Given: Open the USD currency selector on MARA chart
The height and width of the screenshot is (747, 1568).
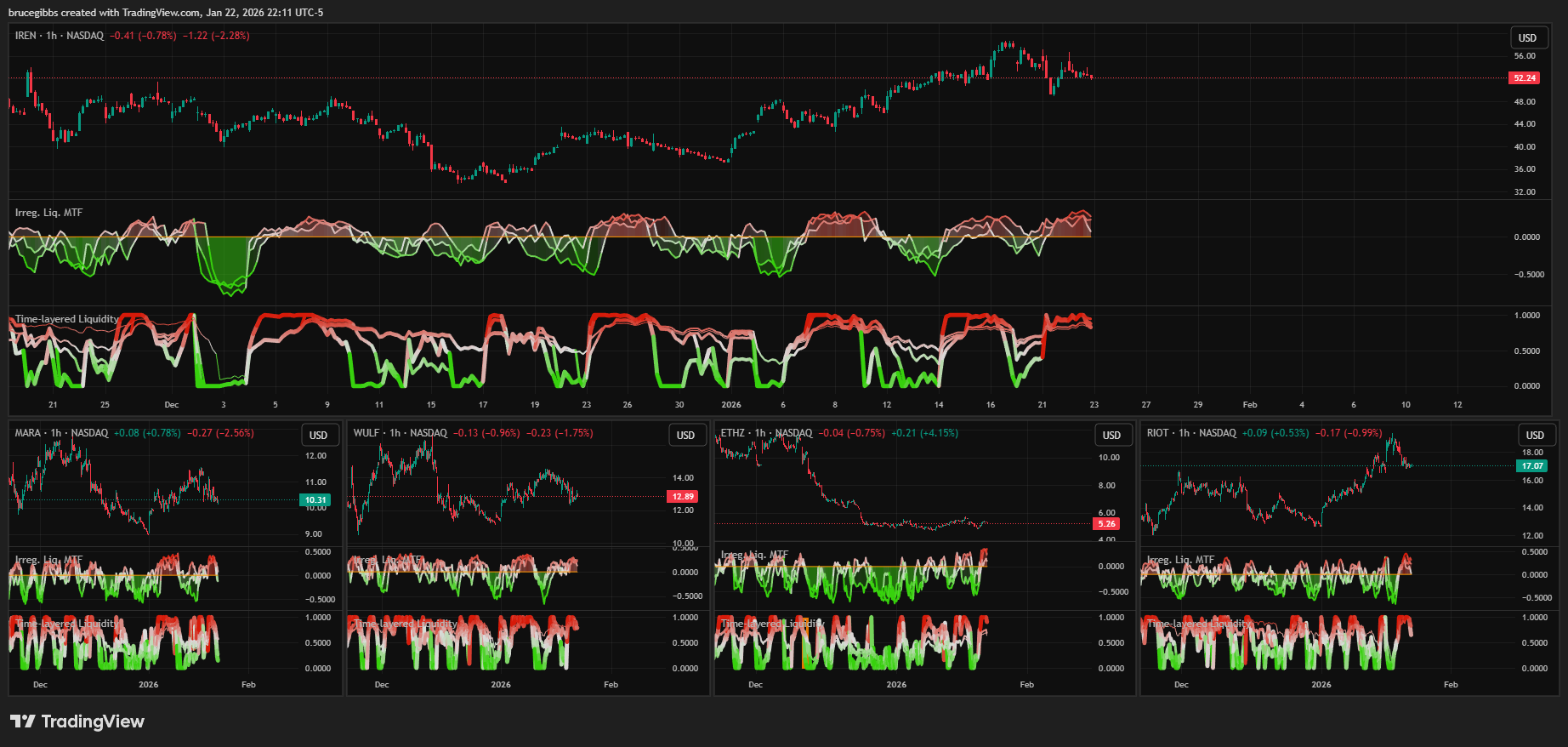Looking at the screenshot, I should pos(318,435).
